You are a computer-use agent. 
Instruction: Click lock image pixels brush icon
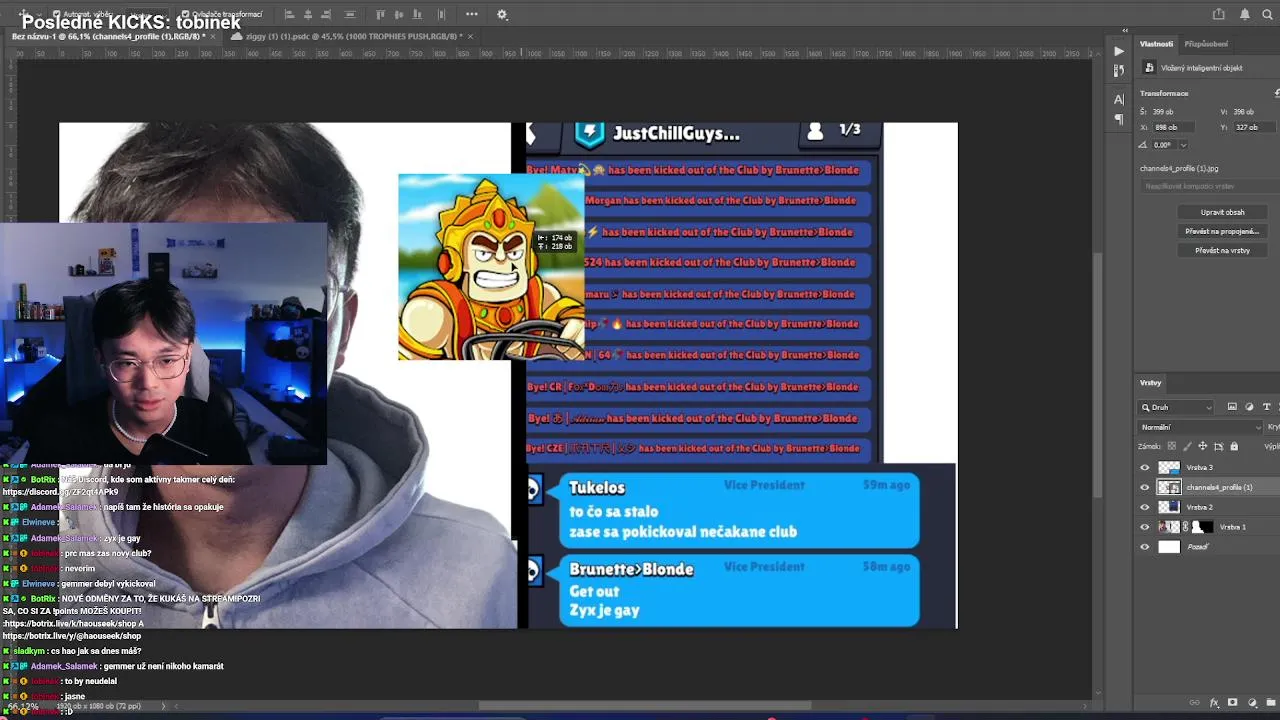coord(1187,446)
